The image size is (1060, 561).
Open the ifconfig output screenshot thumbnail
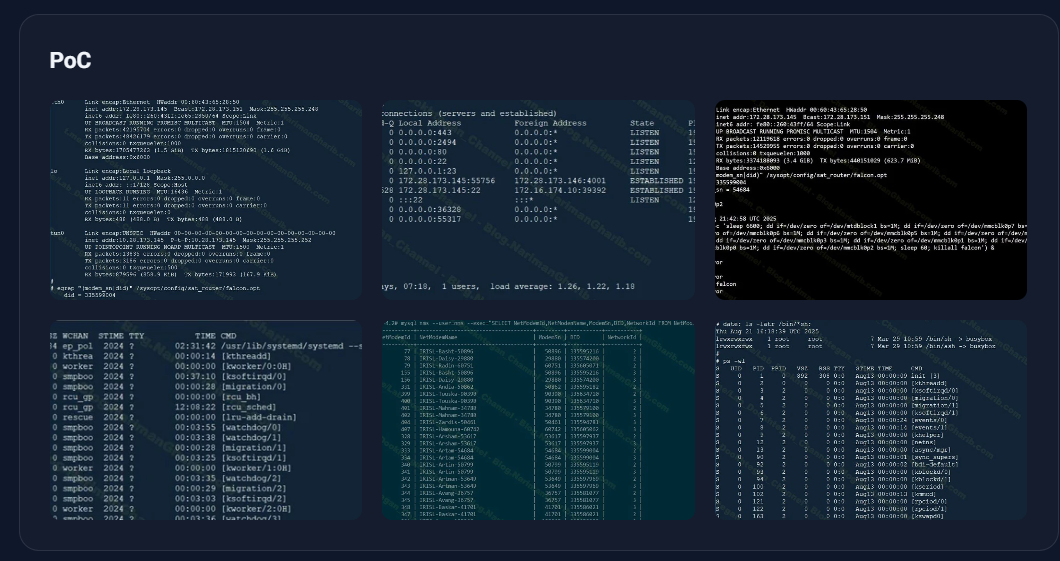206,199
